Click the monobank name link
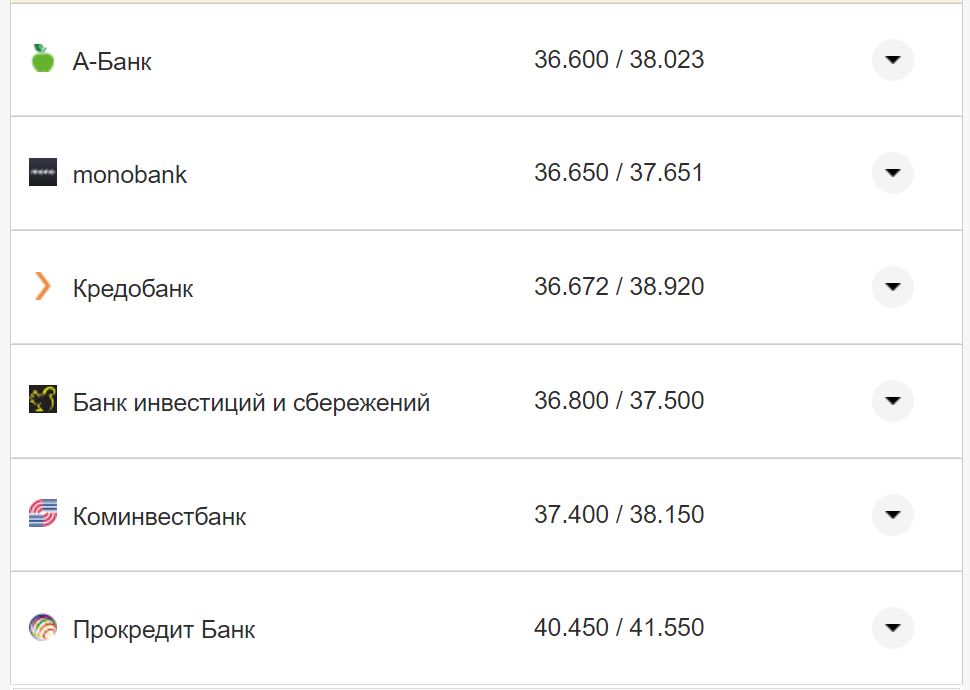Screen dimensions: 970x690 [x=130, y=172]
